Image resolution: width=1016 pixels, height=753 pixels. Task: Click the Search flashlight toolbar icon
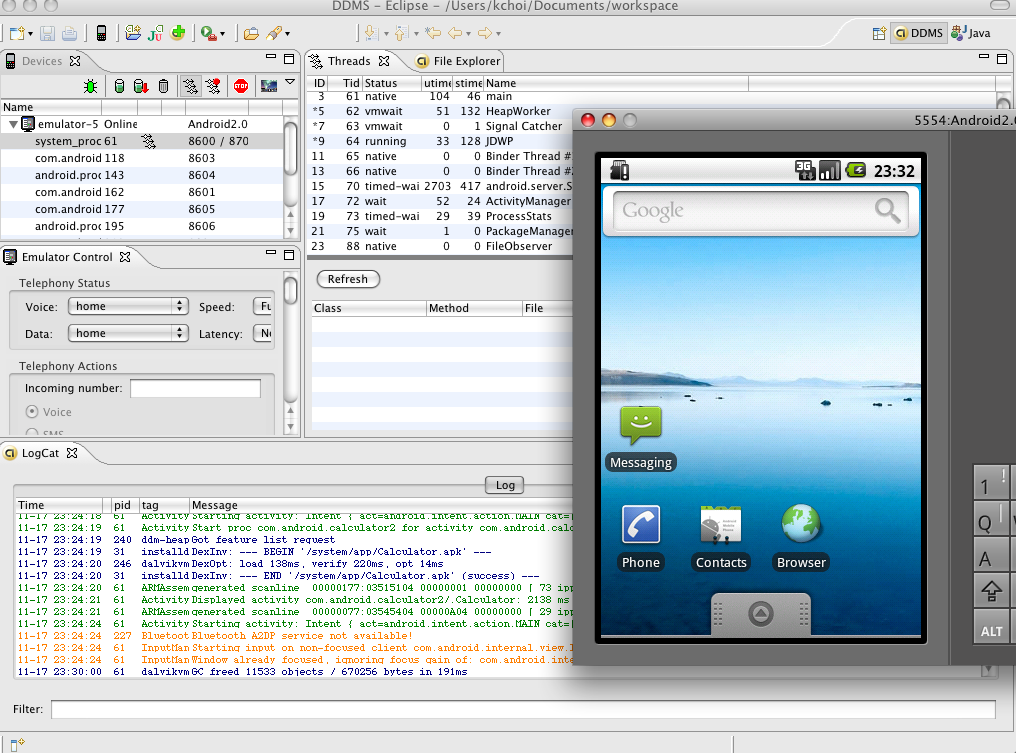click(275, 32)
